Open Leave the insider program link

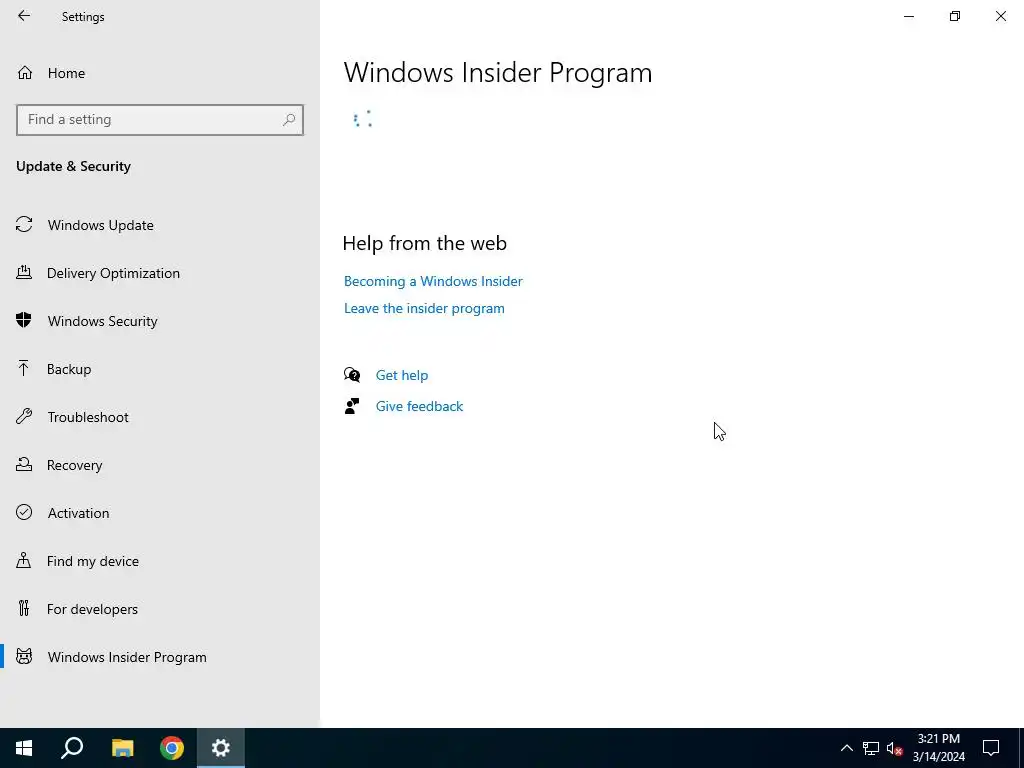424,308
